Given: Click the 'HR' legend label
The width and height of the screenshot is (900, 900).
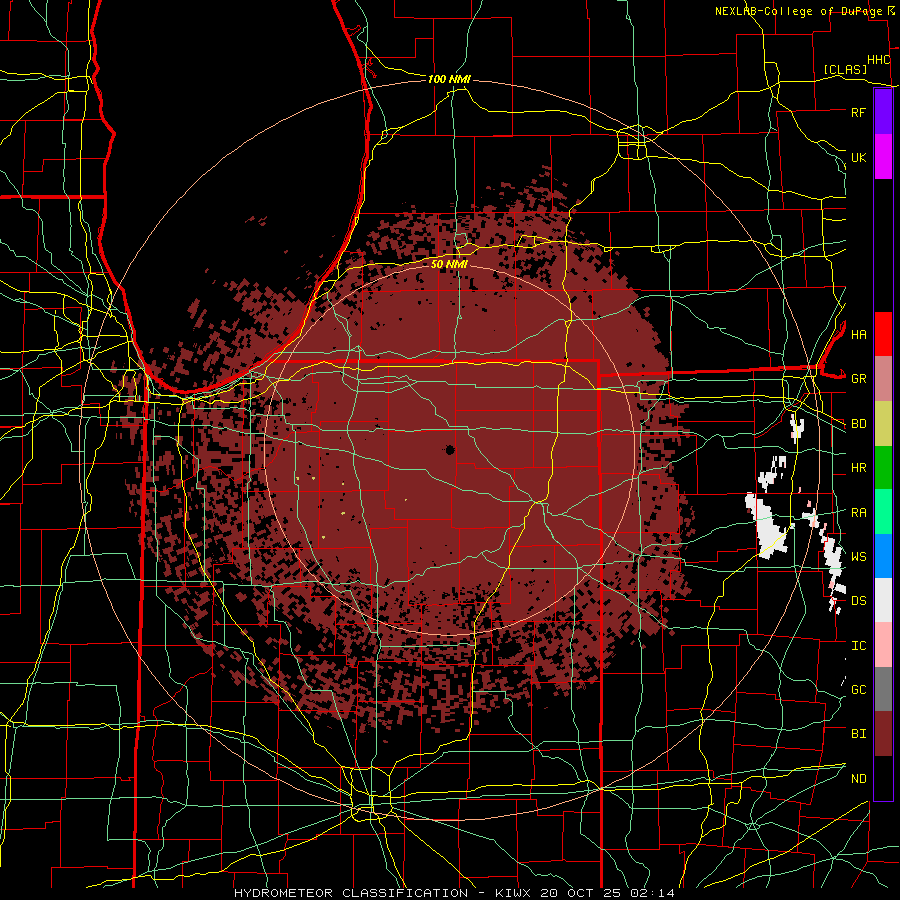Looking at the screenshot, I should 858,468.
